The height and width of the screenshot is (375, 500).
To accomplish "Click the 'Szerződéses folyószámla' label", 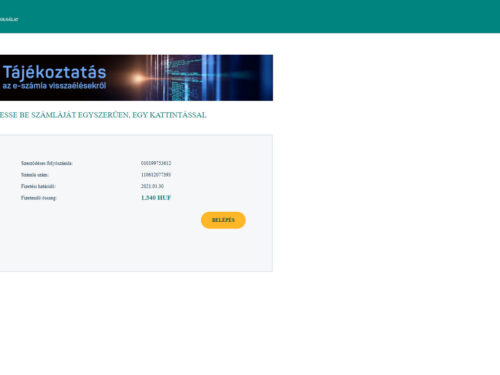I will (46, 163).
